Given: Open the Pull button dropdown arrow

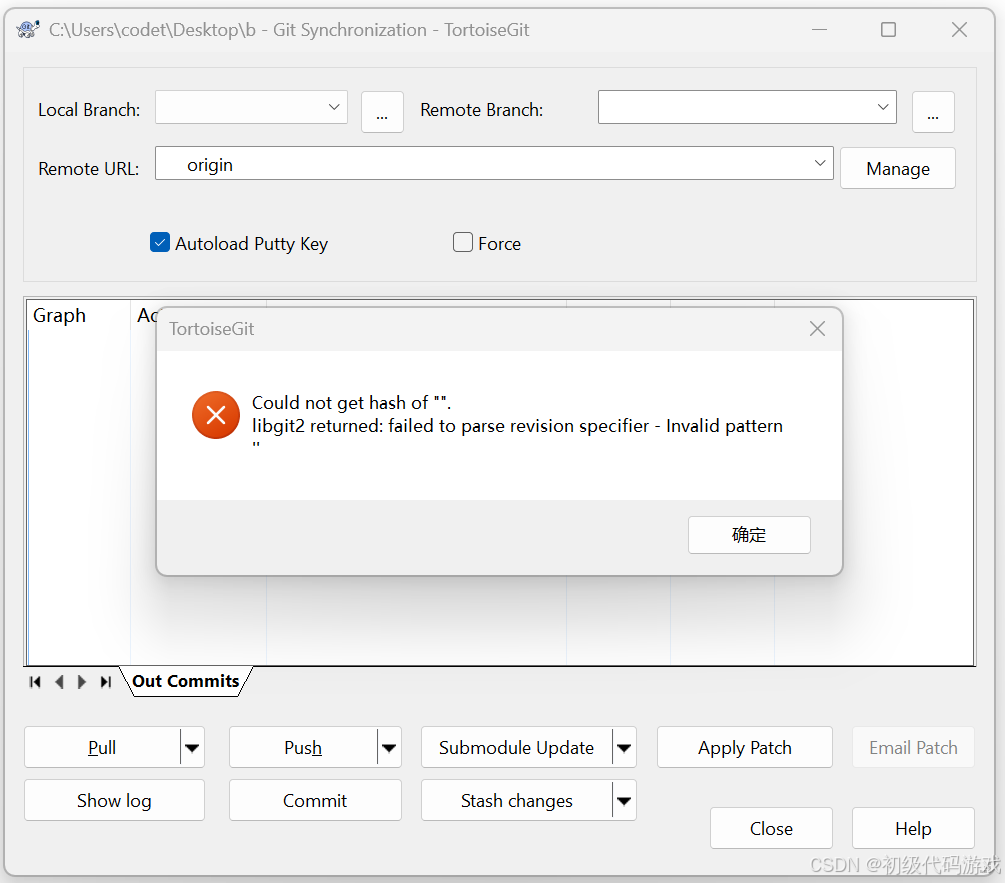Looking at the screenshot, I should (192, 747).
